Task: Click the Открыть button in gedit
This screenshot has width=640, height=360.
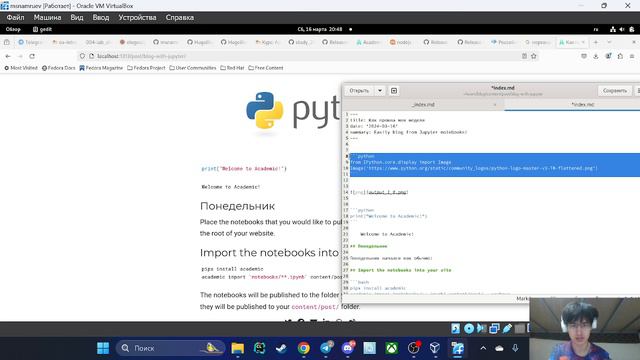Action: [359, 91]
